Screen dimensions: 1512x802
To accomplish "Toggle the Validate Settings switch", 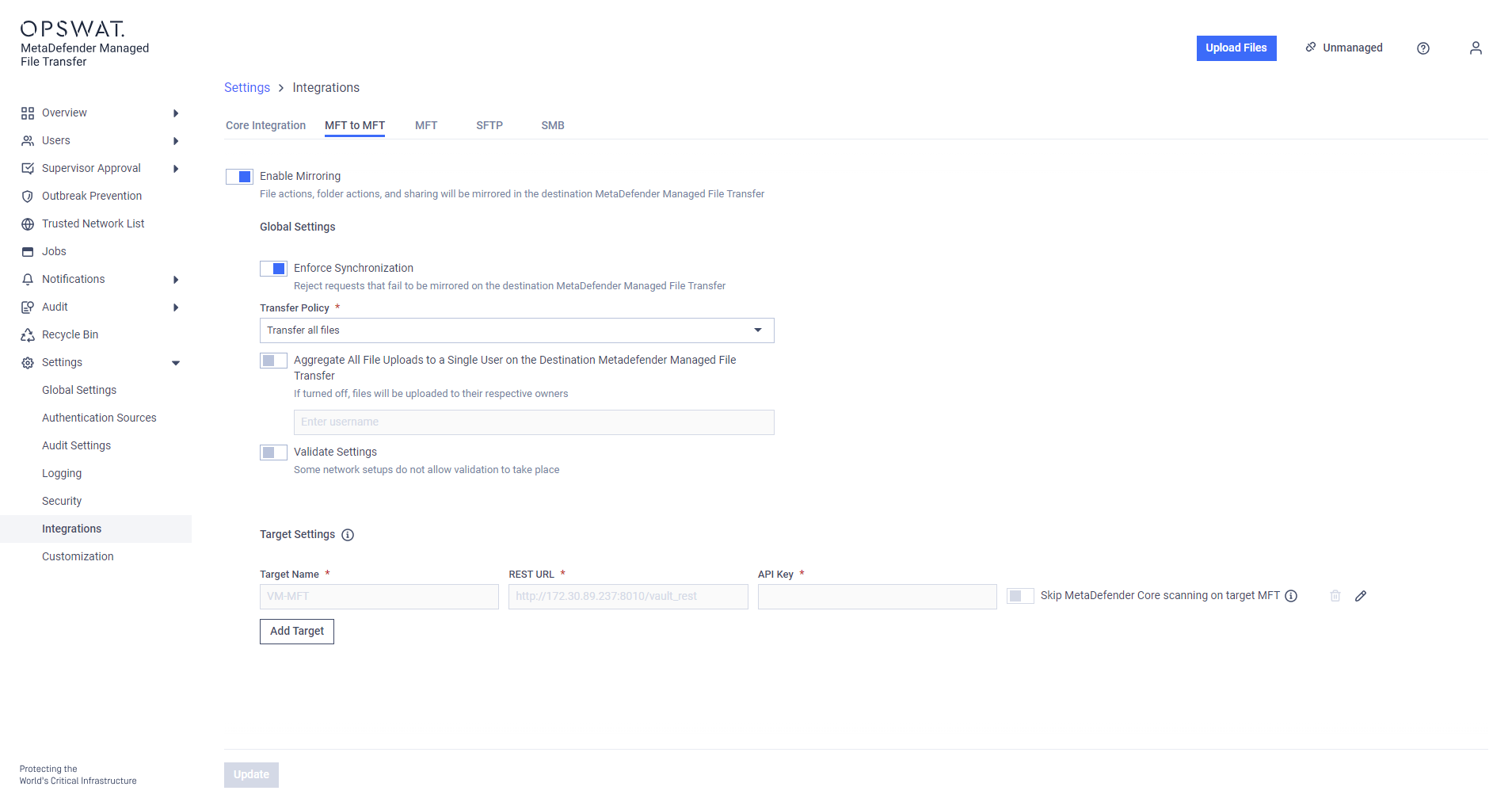I will tap(273, 453).
